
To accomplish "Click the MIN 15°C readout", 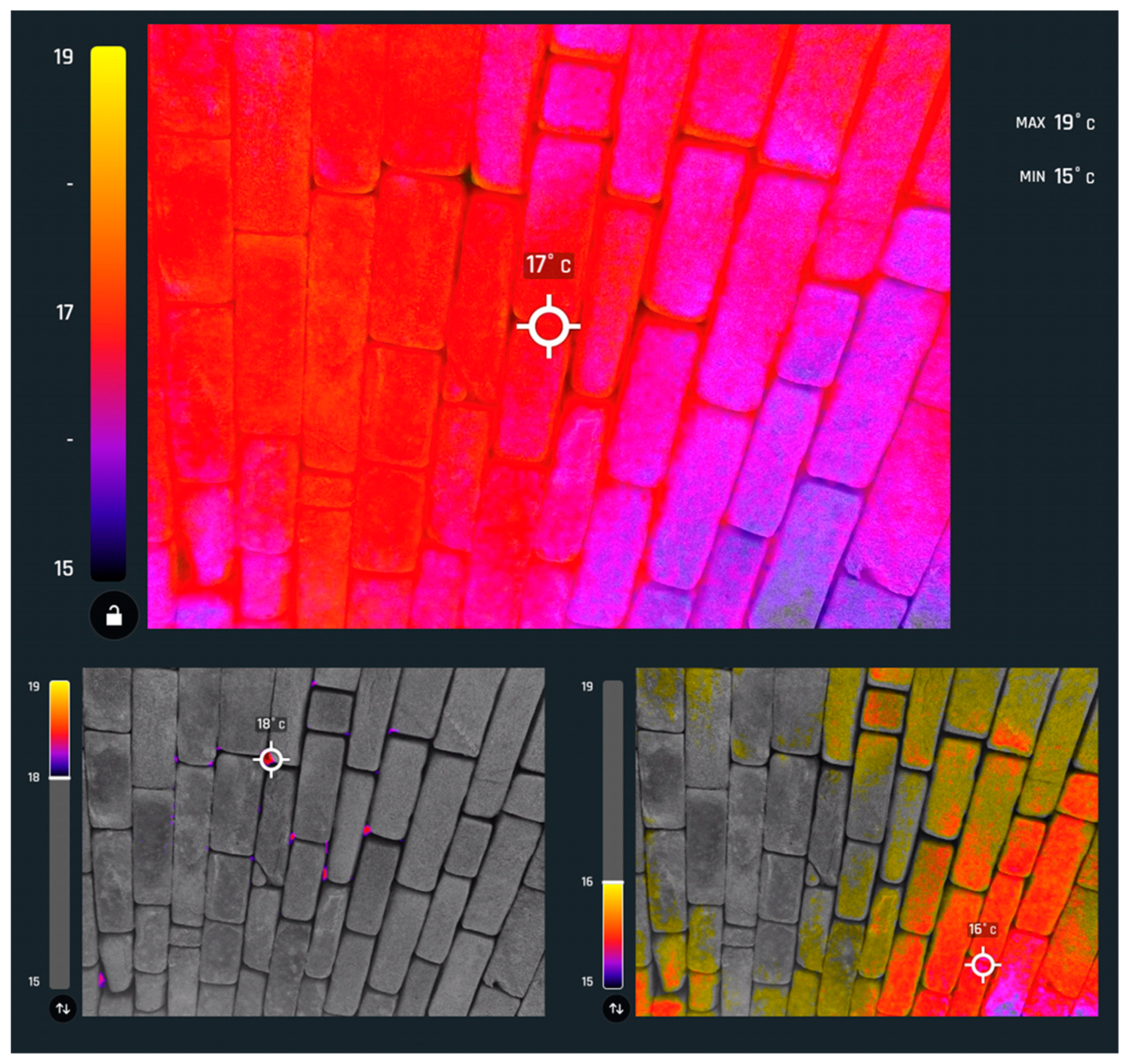I will [x=1056, y=177].
